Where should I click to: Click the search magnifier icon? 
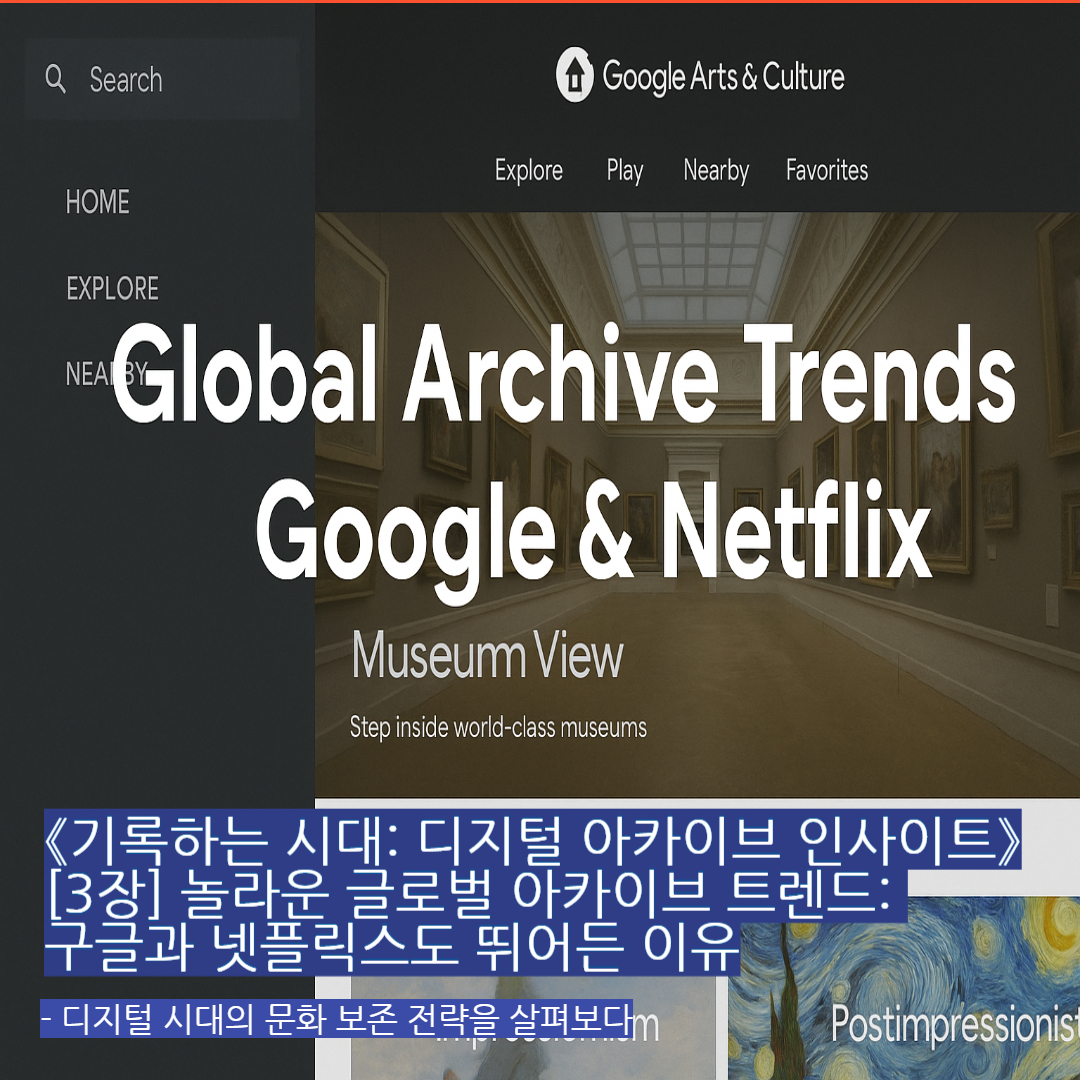pos(56,79)
